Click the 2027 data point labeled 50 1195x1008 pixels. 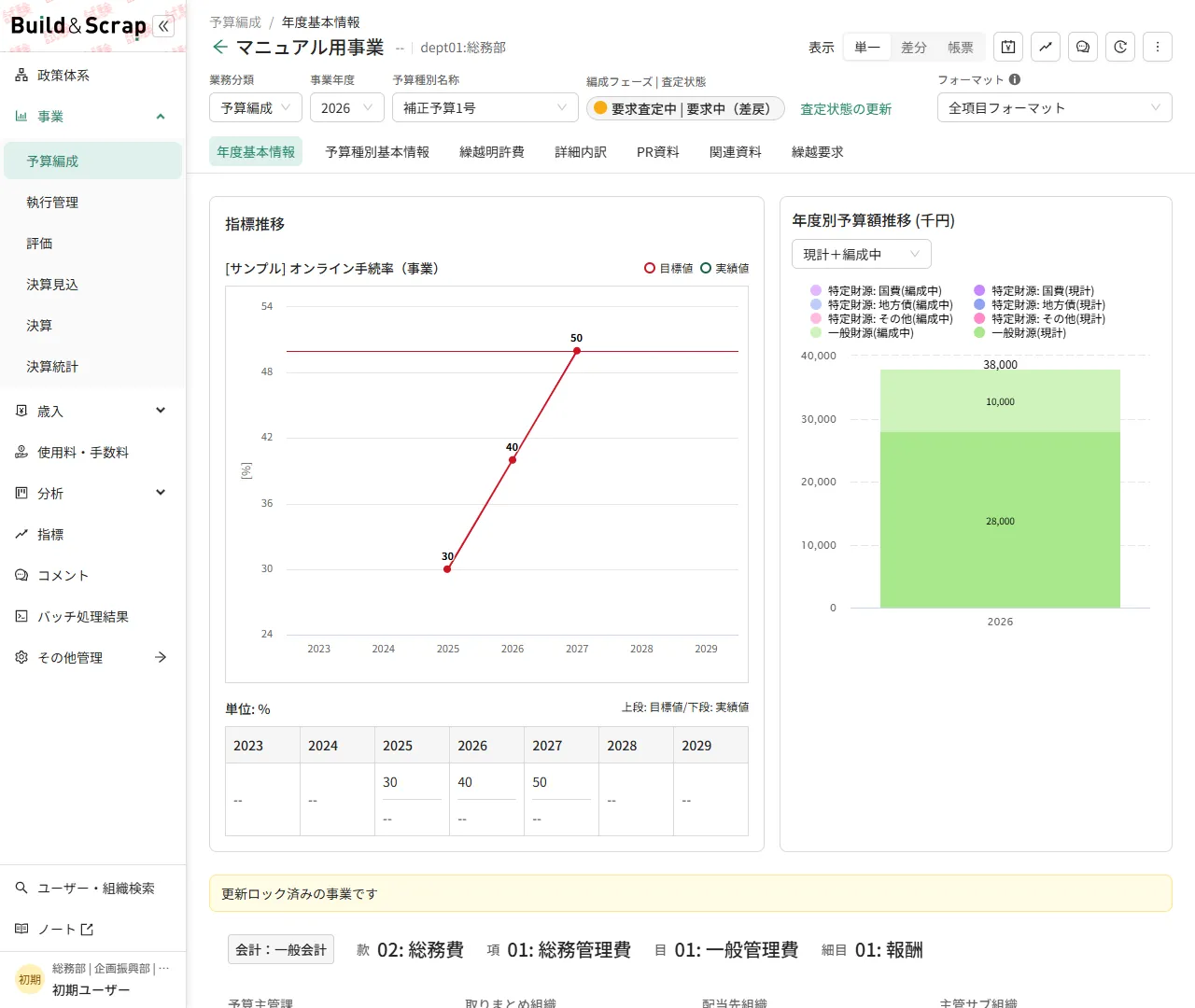coord(577,351)
